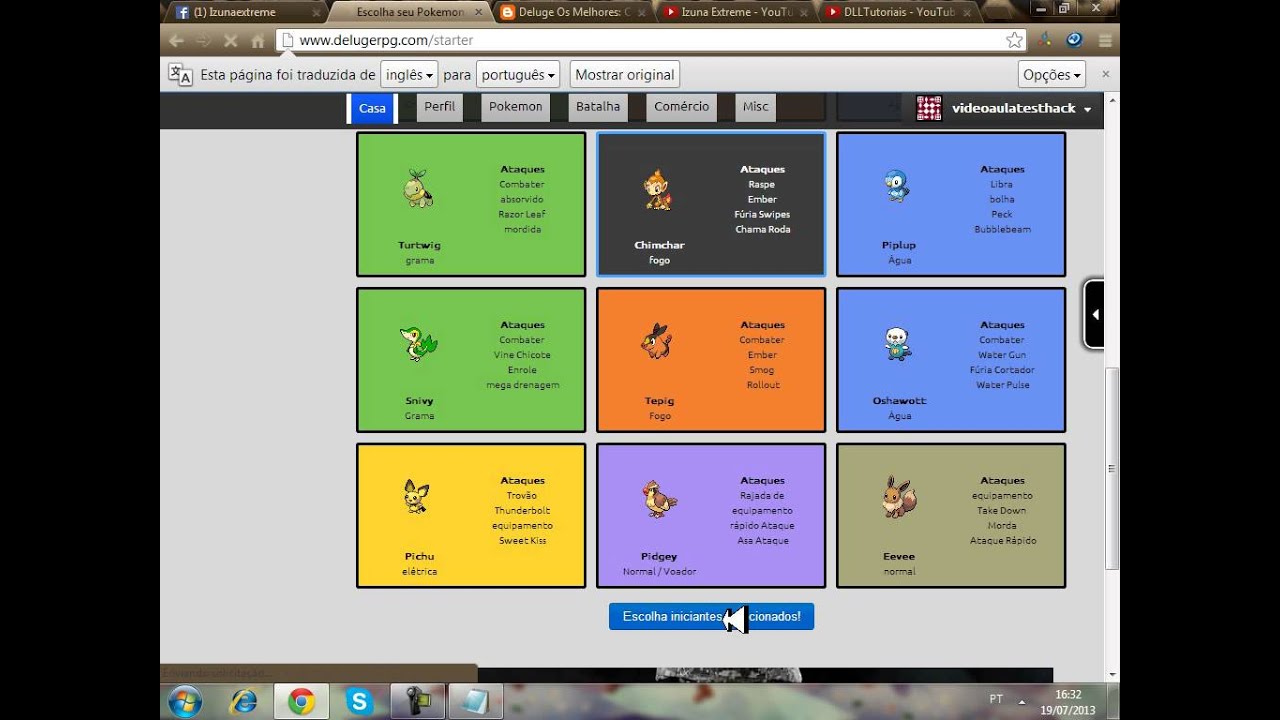
Task: Click Take Down attack on Eevee card
Action: tap(1002, 510)
